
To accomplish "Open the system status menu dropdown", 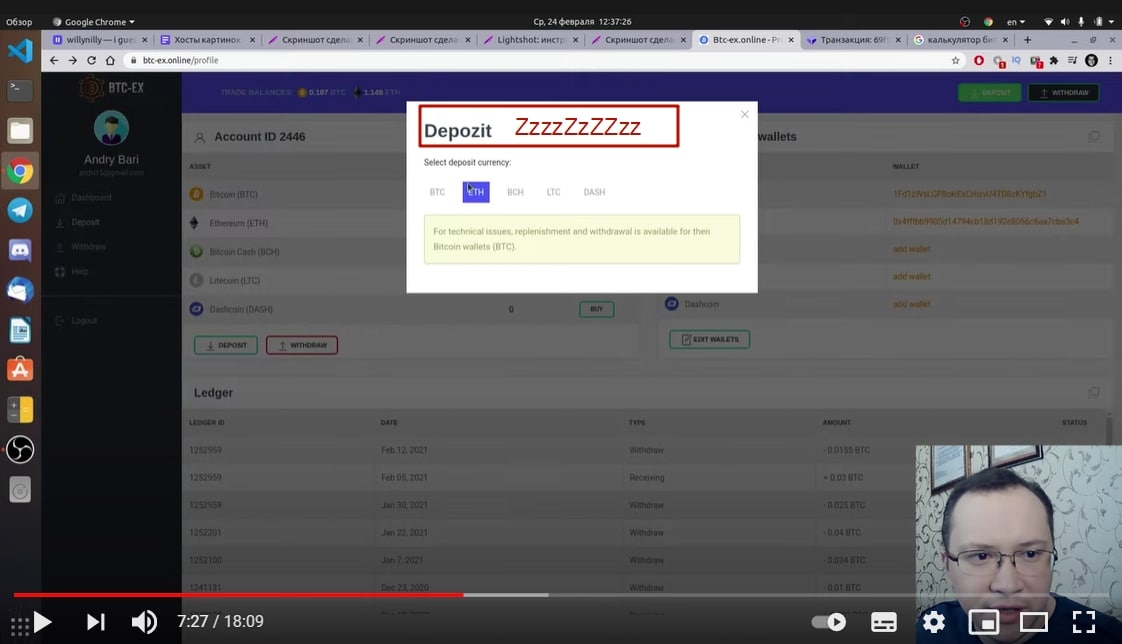I will click(x=1080, y=21).
